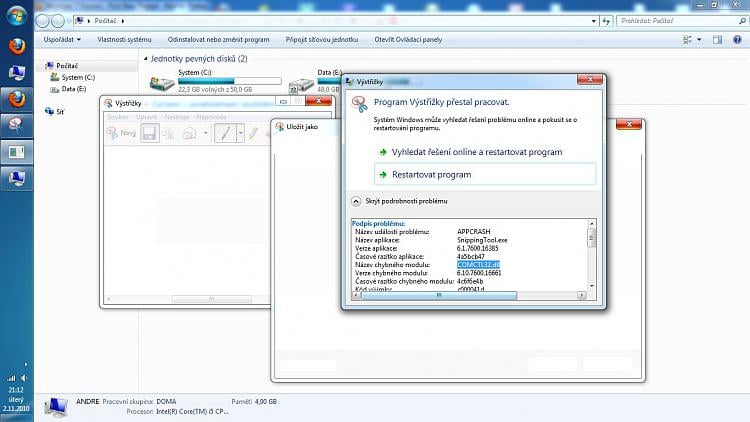Click the details horizontal scrollbar thumb

[x=439, y=295]
